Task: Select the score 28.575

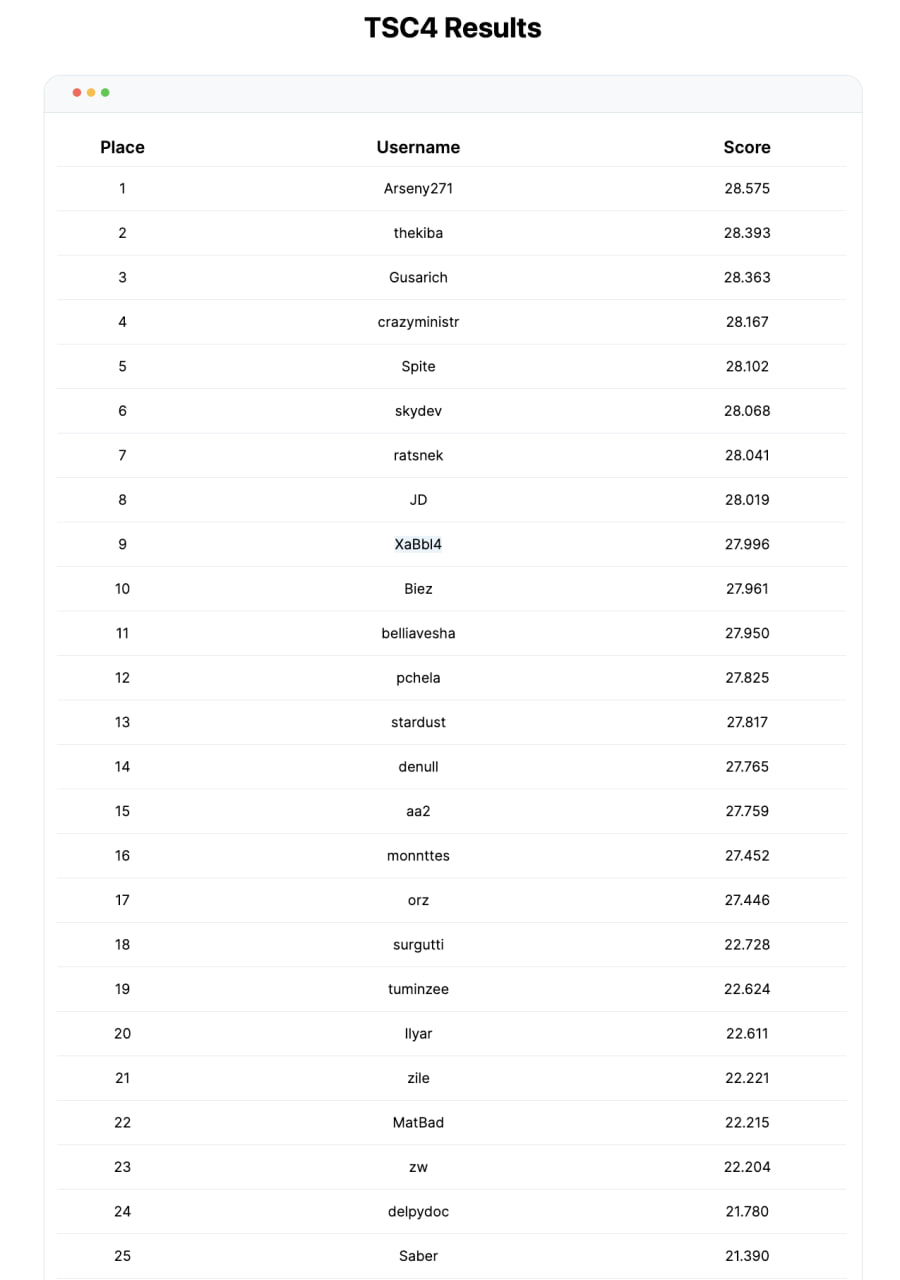Action: pyautogui.click(x=747, y=188)
